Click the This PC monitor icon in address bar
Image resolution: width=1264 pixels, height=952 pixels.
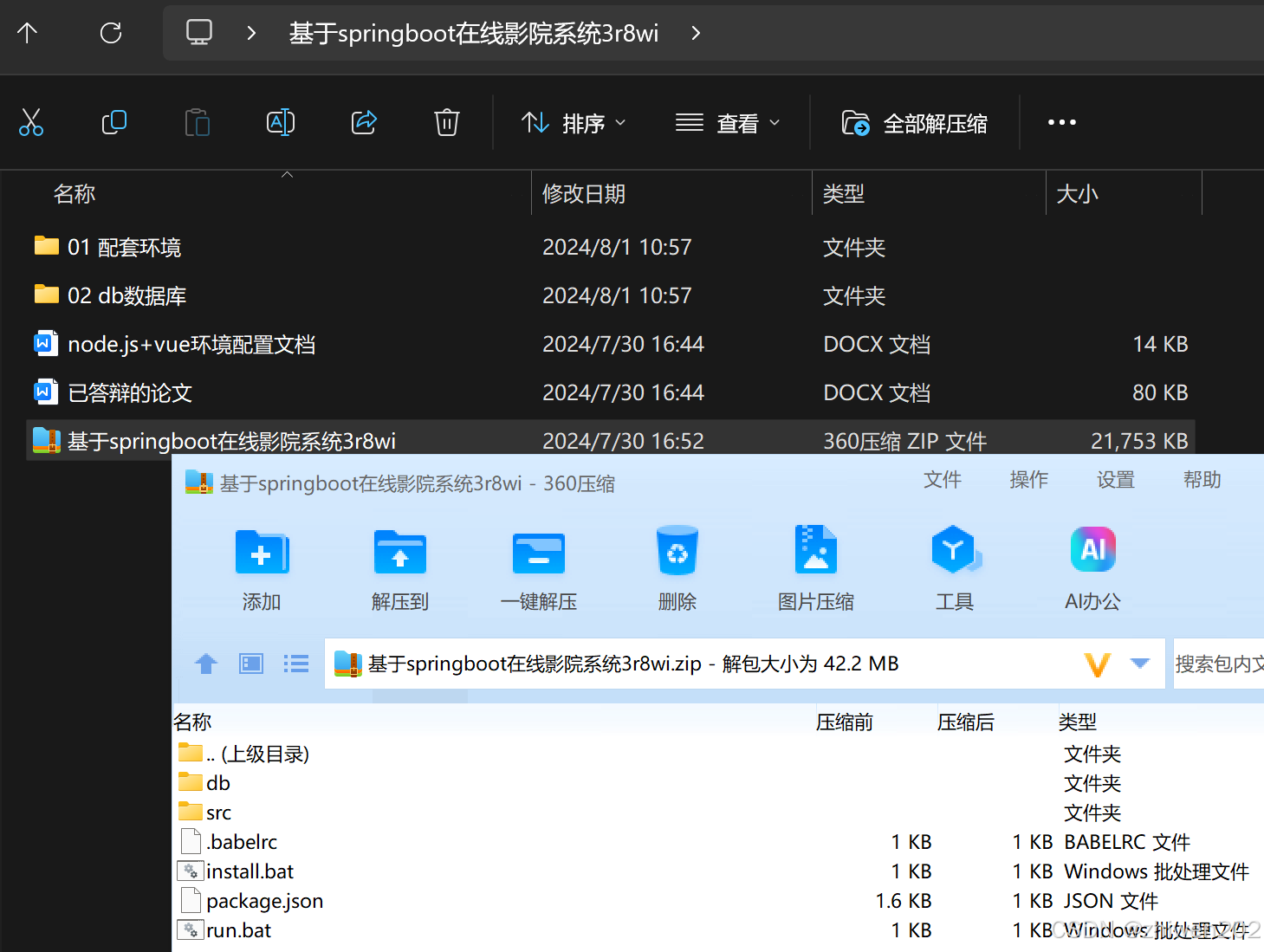click(x=199, y=33)
